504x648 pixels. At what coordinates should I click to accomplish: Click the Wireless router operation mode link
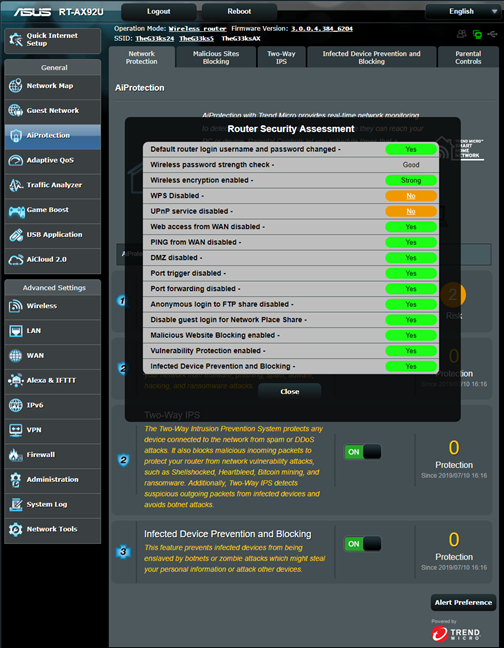[x=197, y=29]
